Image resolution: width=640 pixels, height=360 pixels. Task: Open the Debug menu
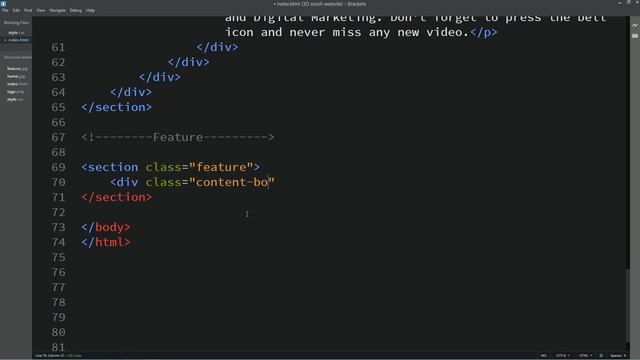tap(76, 10)
